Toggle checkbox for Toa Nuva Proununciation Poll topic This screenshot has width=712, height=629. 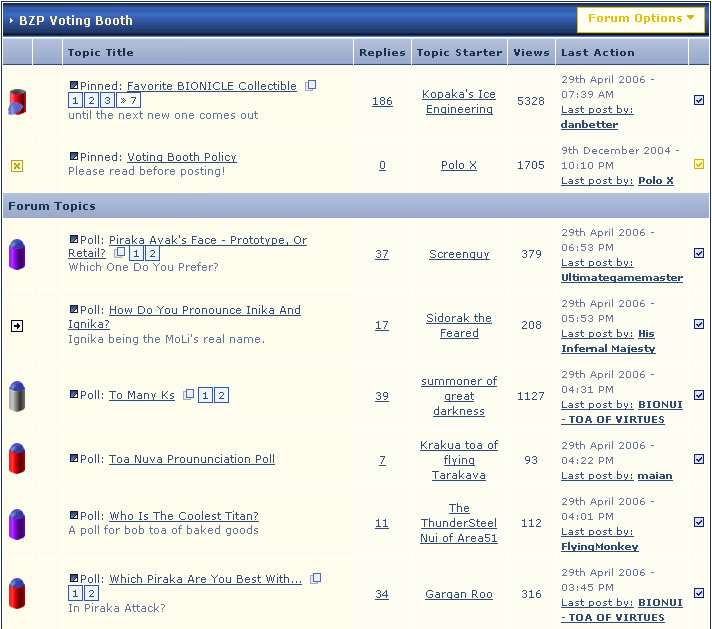[699, 459]
